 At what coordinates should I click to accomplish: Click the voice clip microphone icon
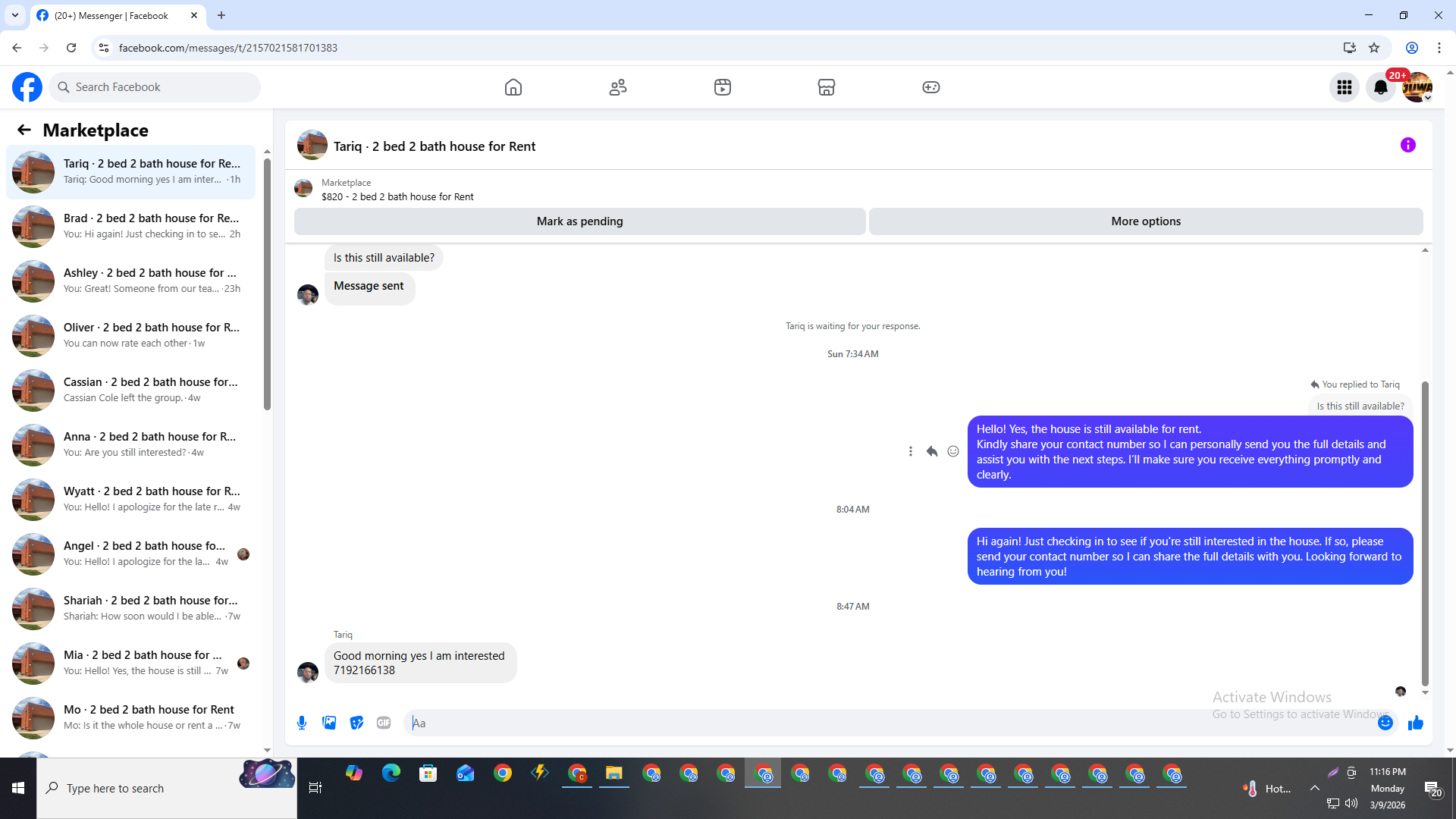[302, 723]
